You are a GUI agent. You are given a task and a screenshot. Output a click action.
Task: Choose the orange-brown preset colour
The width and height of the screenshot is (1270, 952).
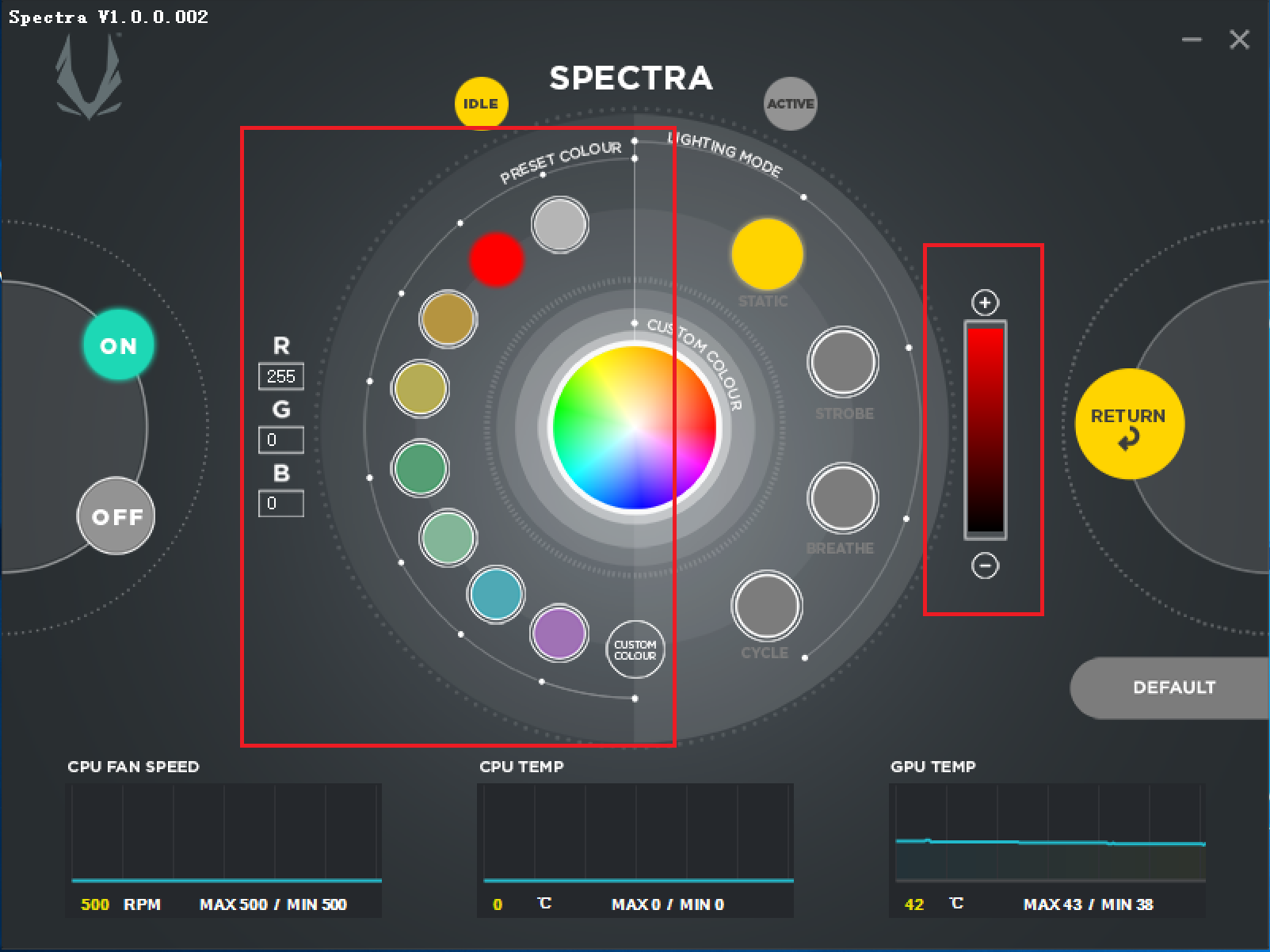tap(448, 319)
